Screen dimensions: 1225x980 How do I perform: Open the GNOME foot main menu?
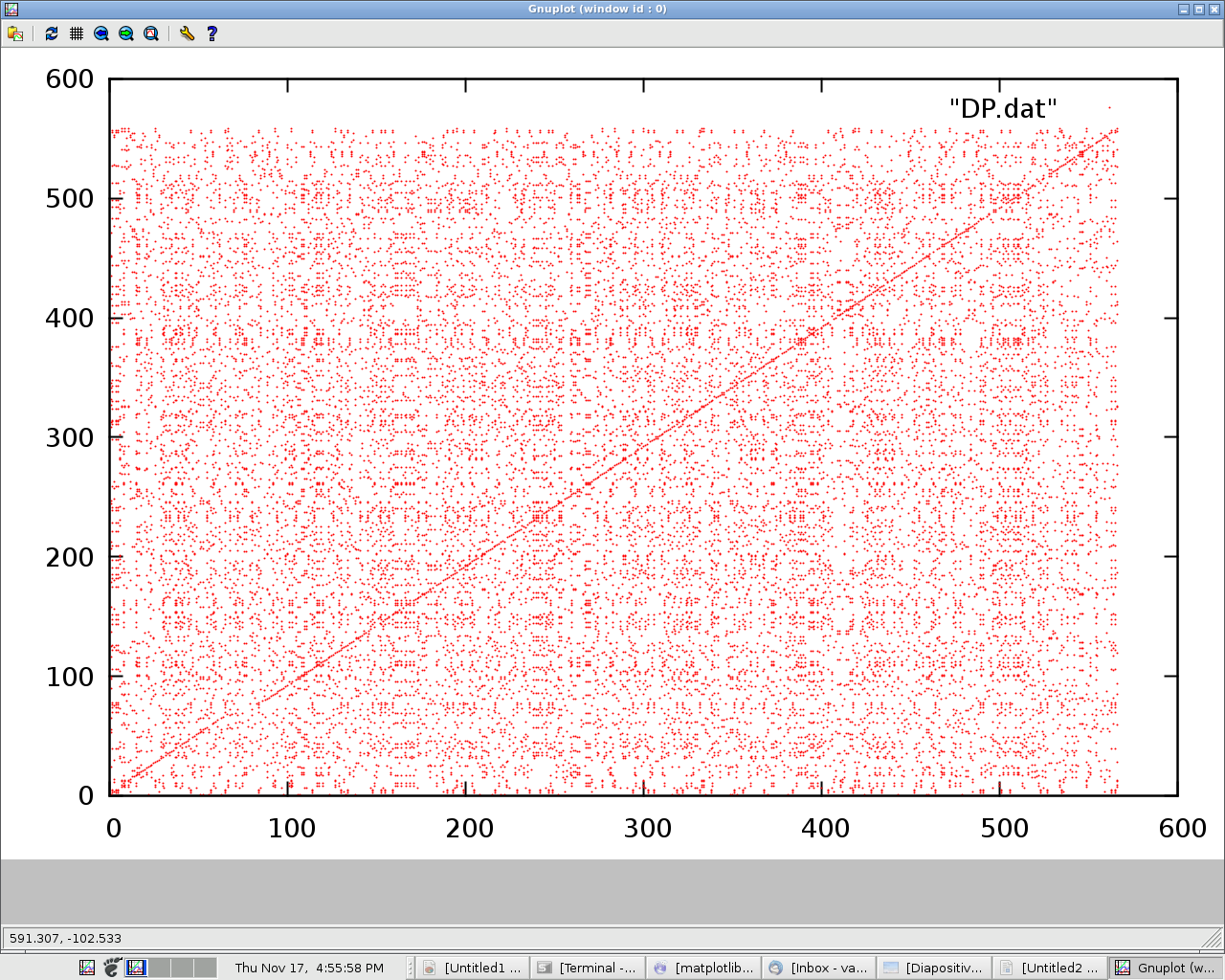click(x=110, y=968)
